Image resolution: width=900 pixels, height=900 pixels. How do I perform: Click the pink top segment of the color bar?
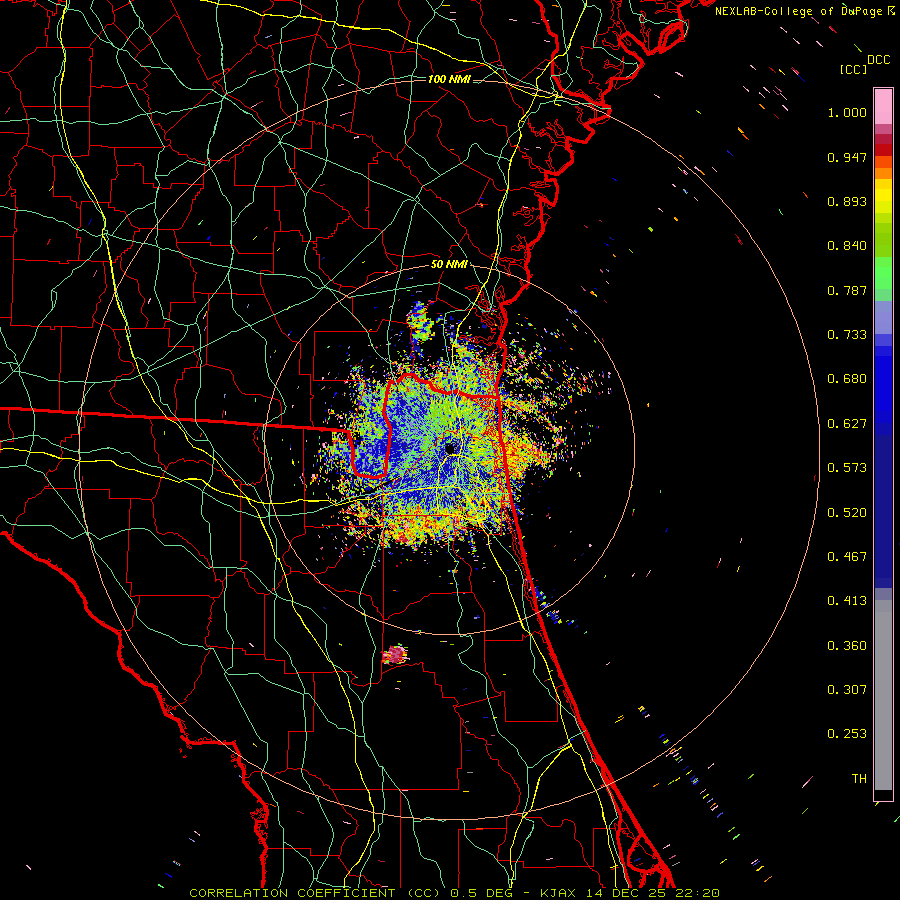[883, 106]
